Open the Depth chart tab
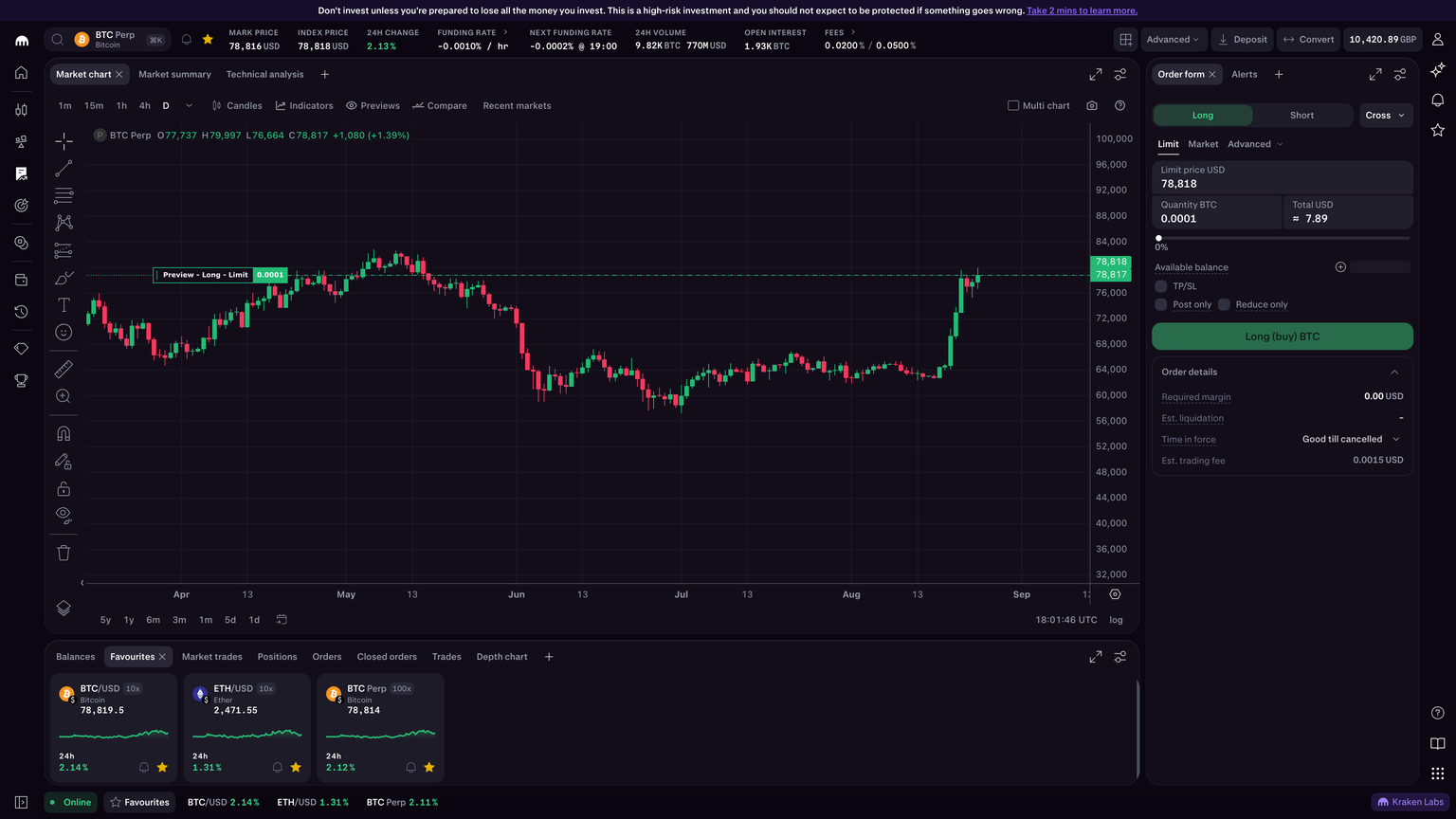This screenshot has height=819, width=1456. (x=501, y=657)
